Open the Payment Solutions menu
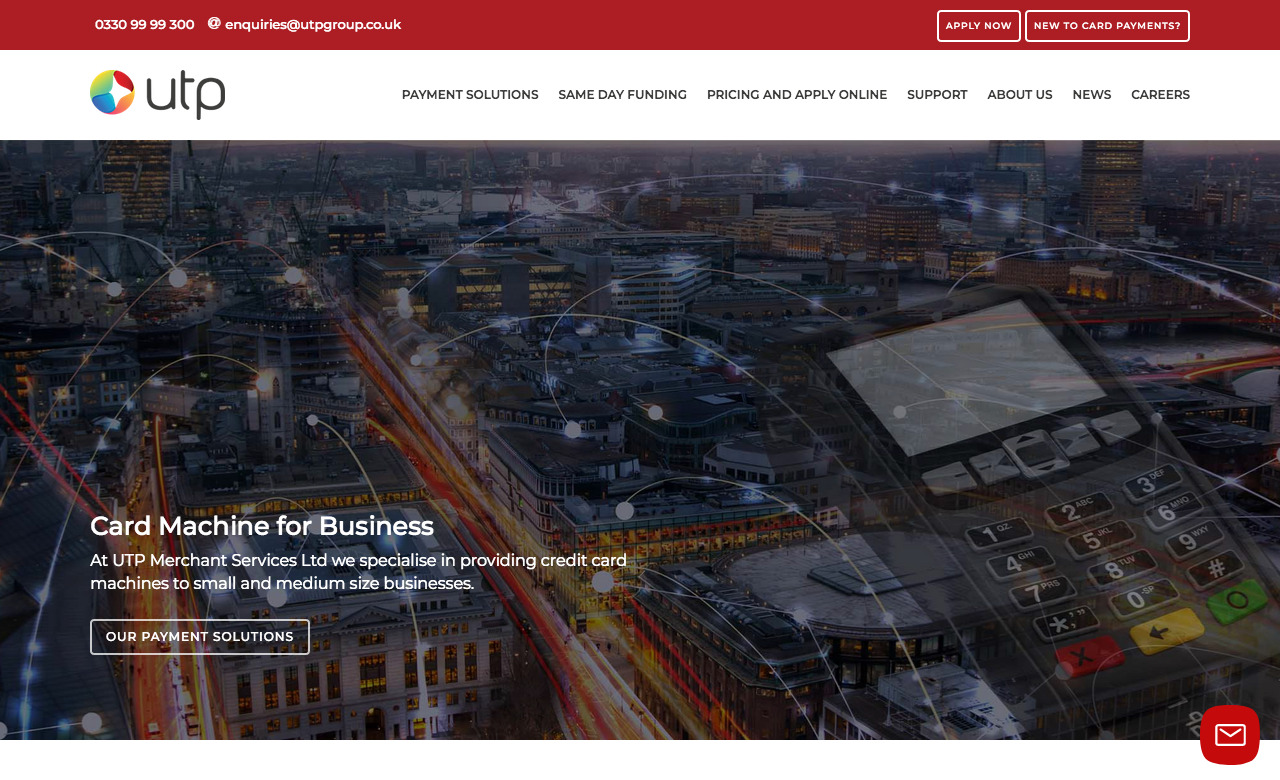The image size is (1280, 780). (x=470, y=95)
